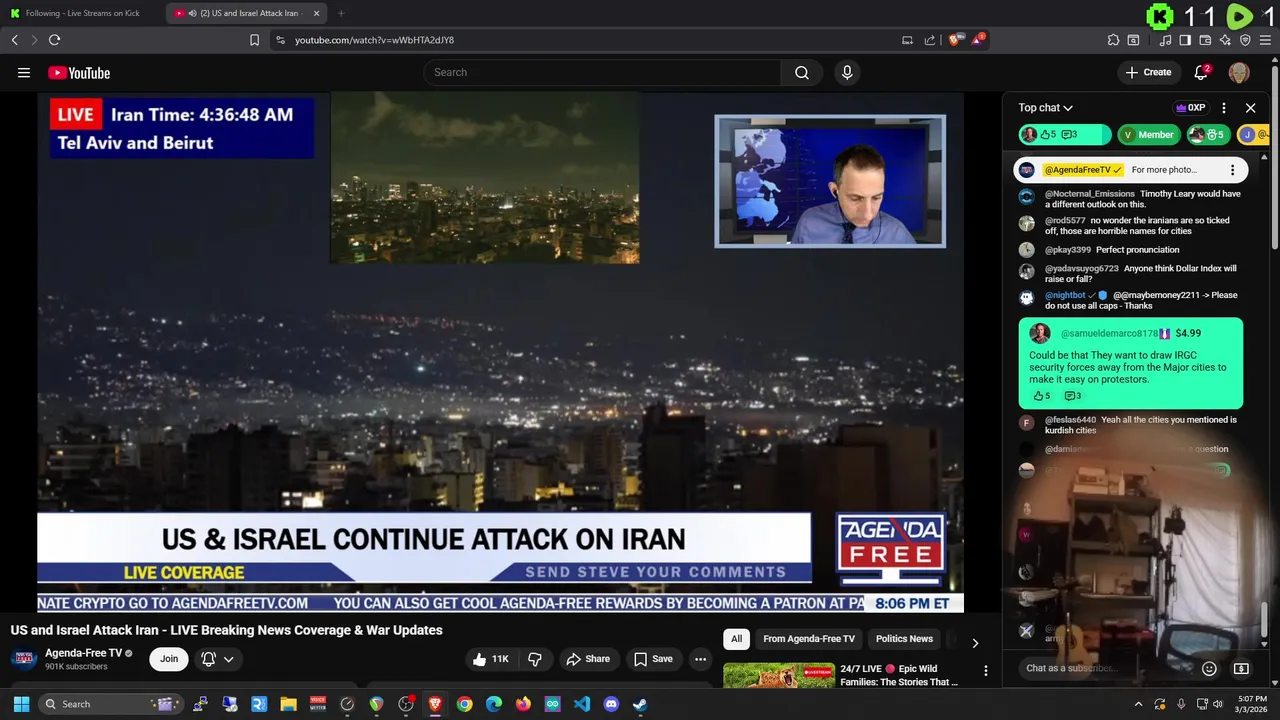Open live chat options three-dot menu
Viewport: 1280px width, 720px height.
[1224, 108]
